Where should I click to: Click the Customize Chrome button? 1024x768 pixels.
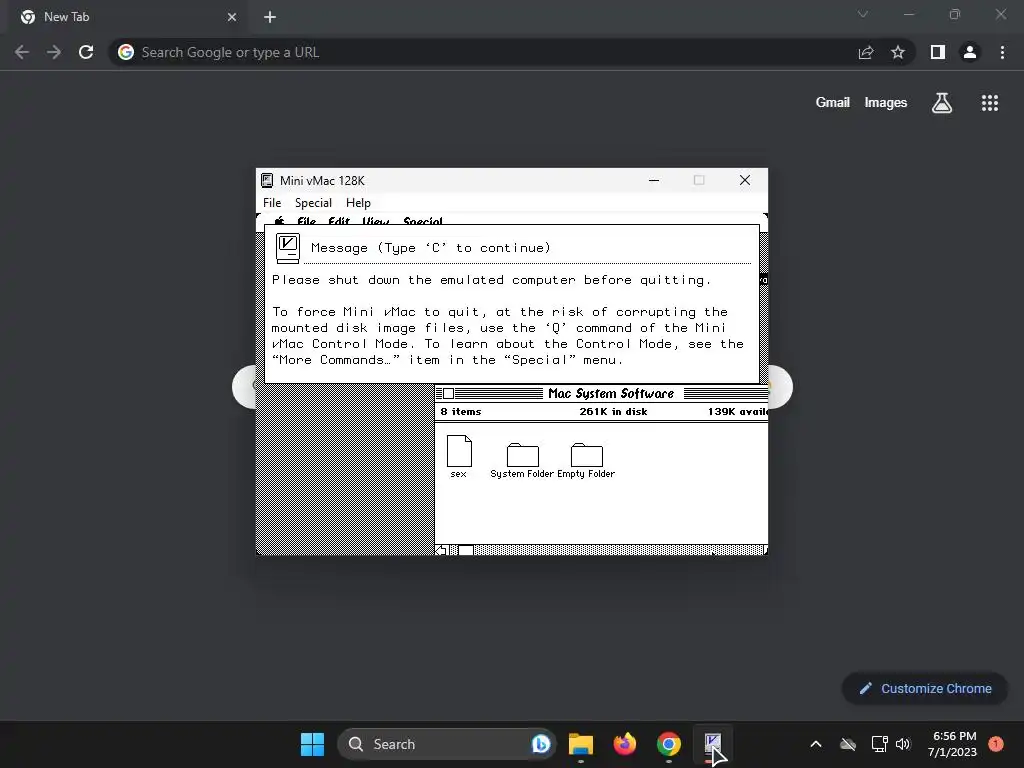point(925,688)
